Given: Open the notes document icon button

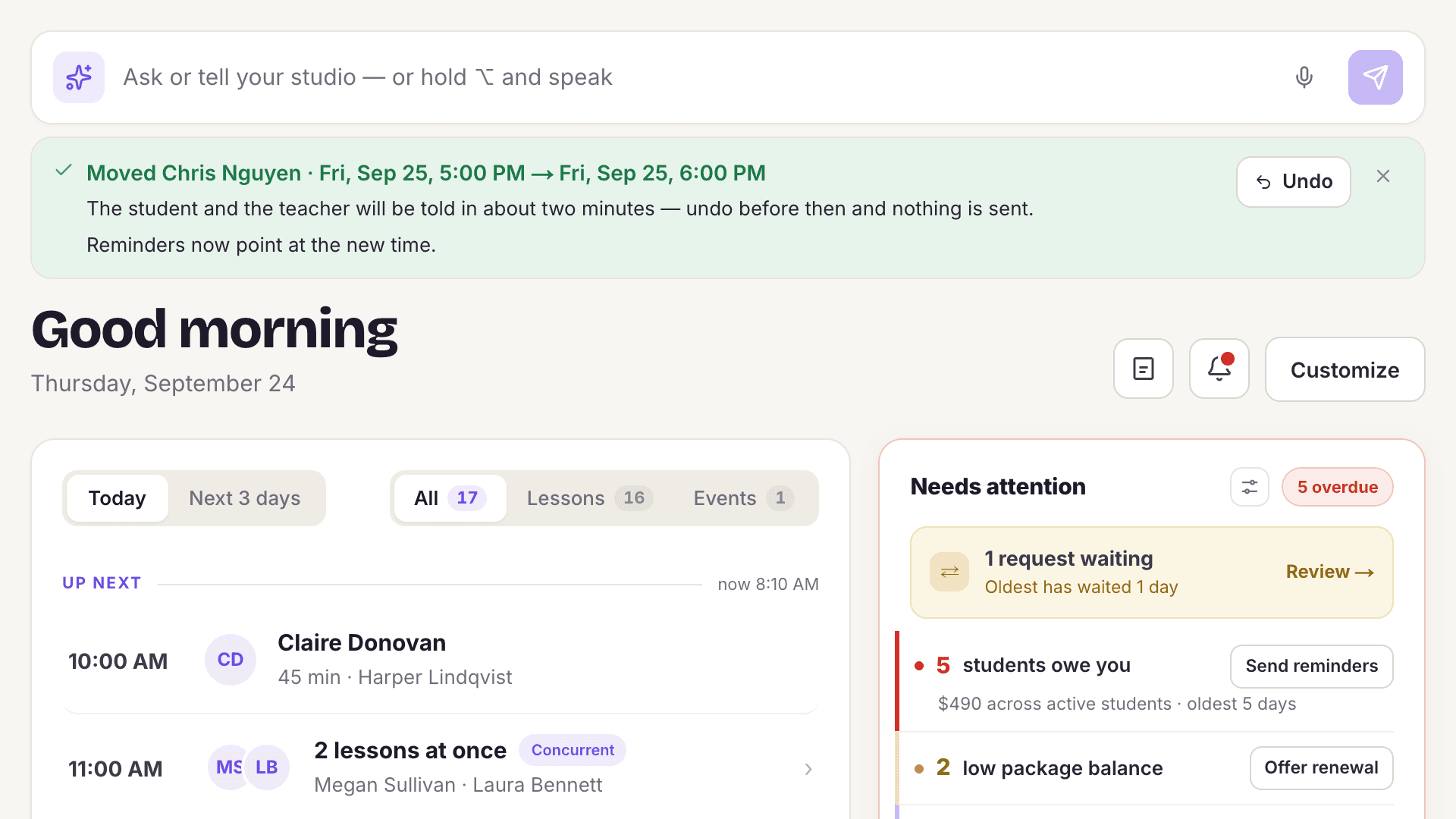Looking at the screenshot, I should (1144, 369).
